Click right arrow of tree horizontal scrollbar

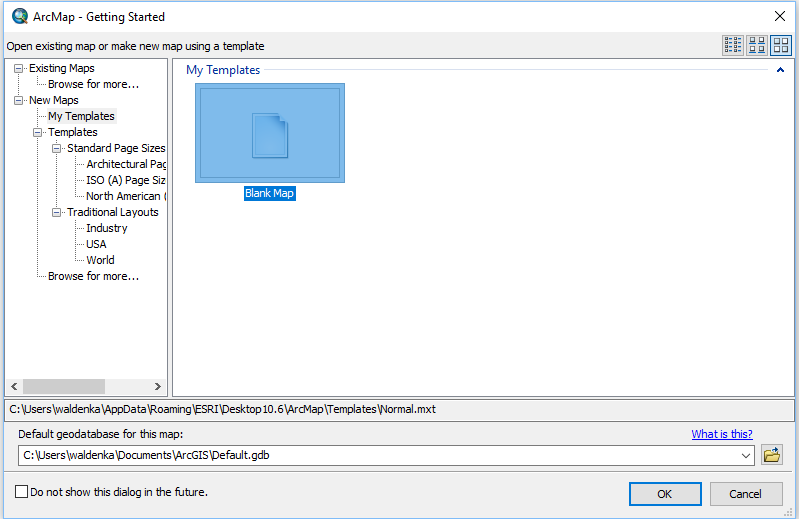[x=157, y=386]
